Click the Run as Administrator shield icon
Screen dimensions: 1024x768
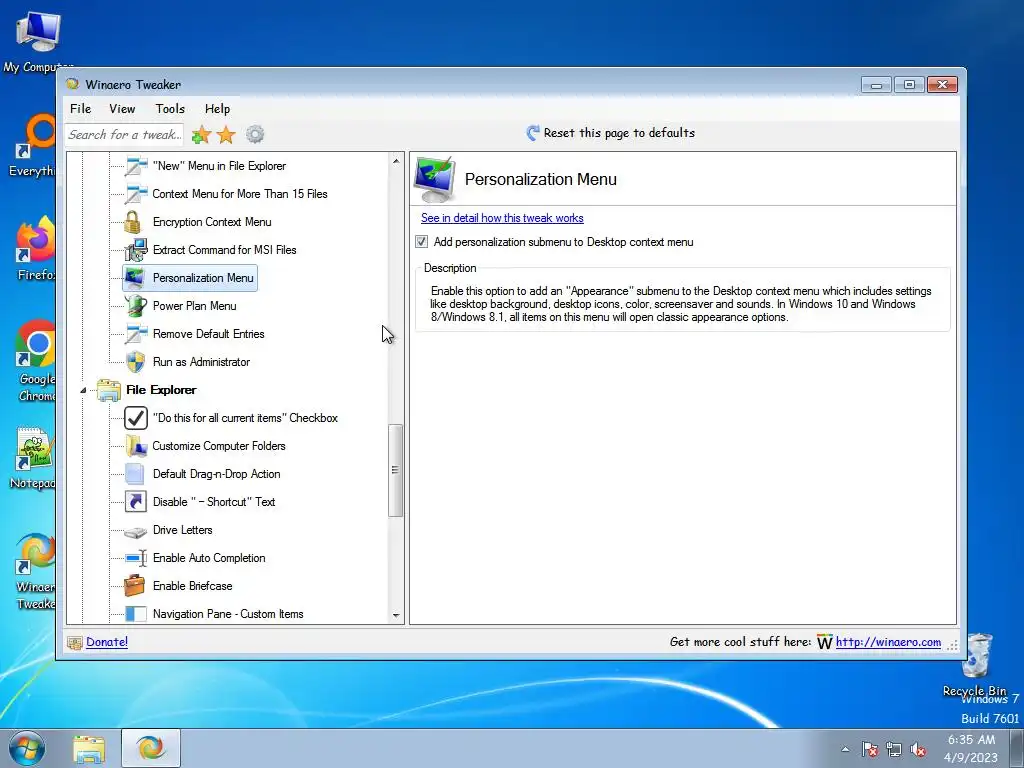[x=135, y=362]
